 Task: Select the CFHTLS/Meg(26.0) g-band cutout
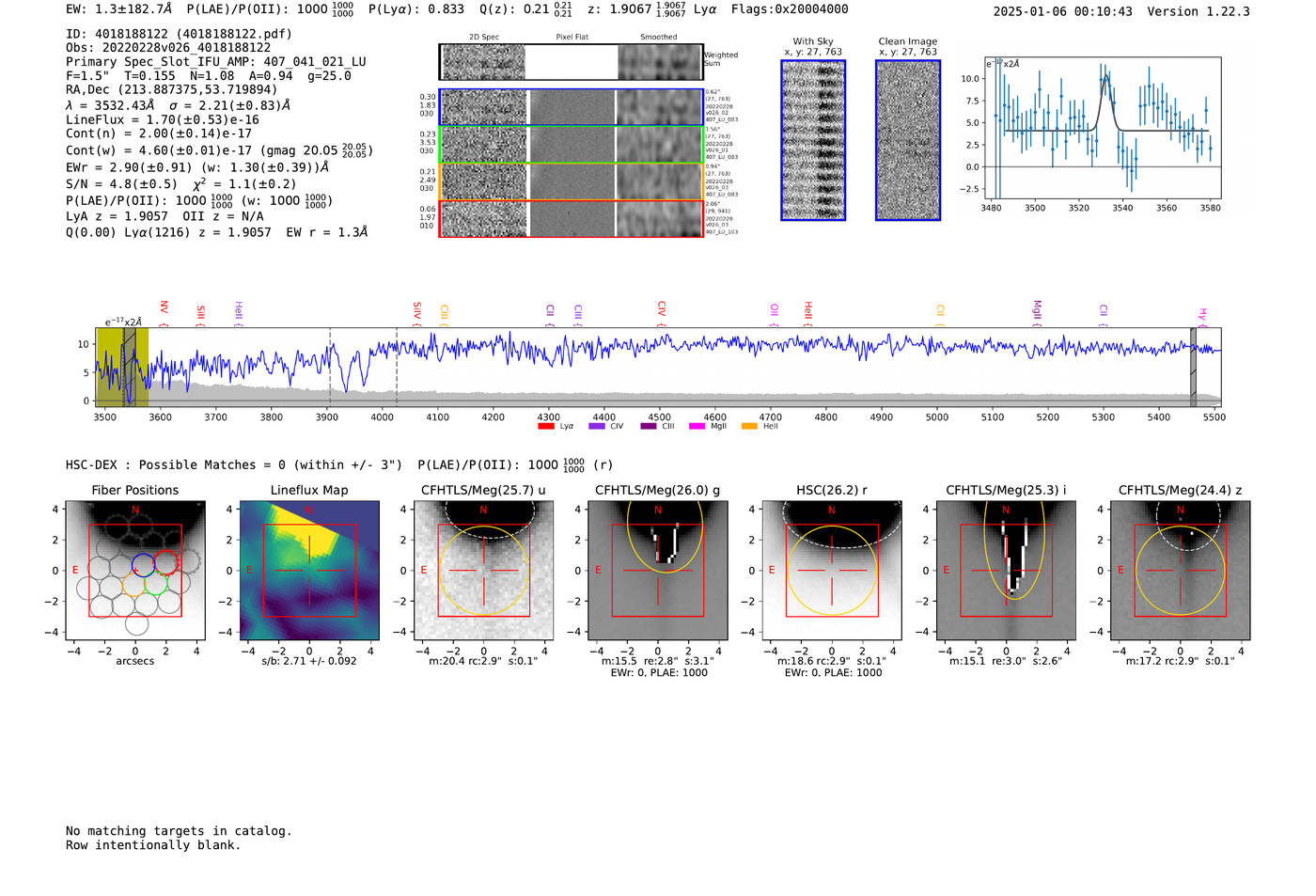(657, 571)
